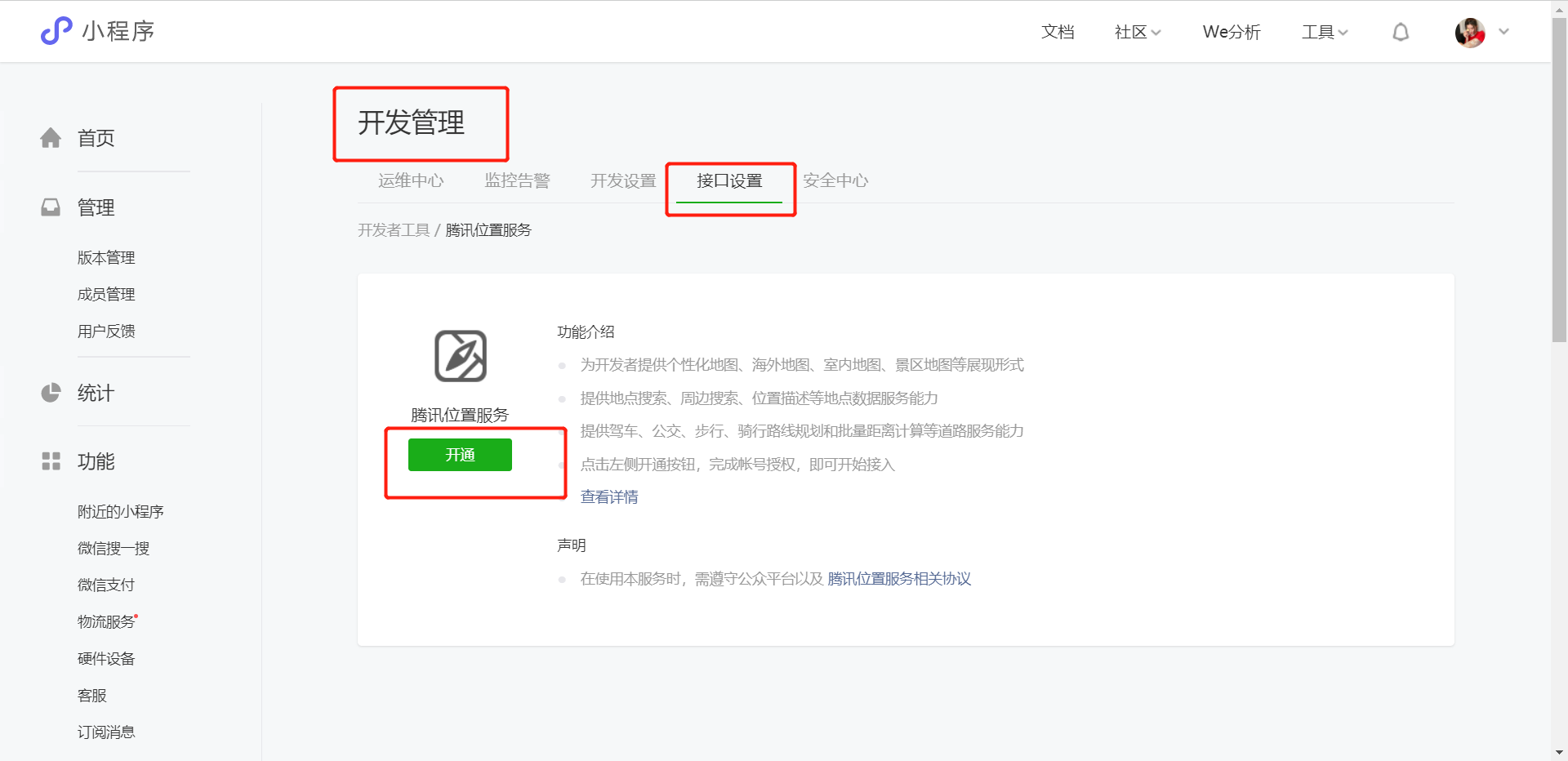Viewport: 1568px width, 761px height.
Task: Open 订阅消息
Action: point(106,732)
